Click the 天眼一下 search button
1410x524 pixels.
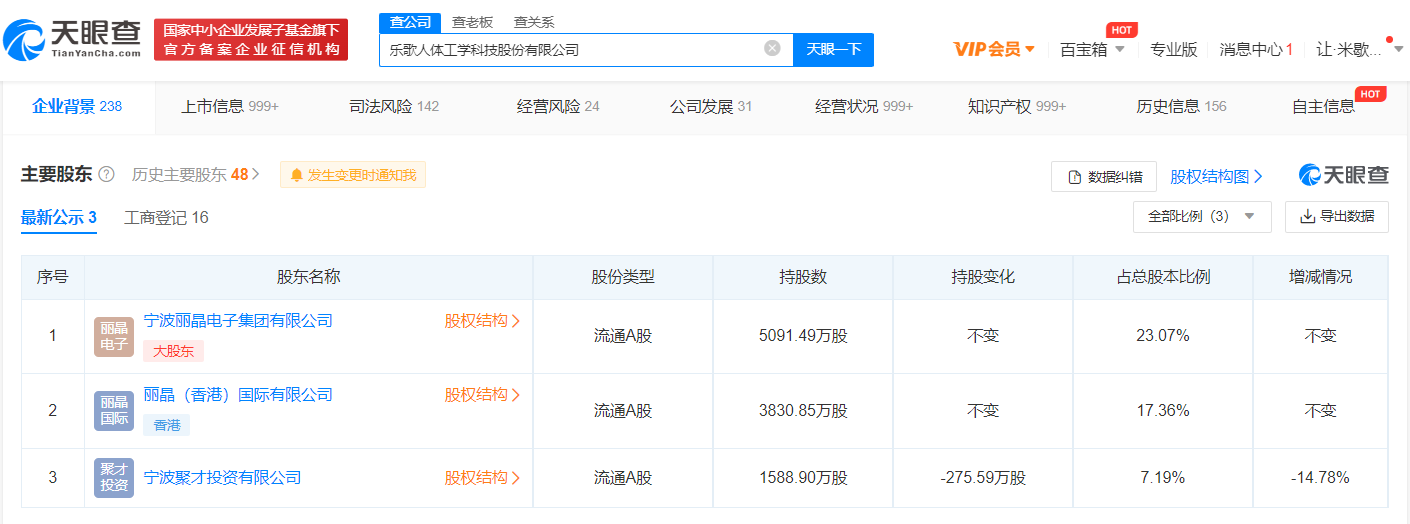click(x=833, y=49)
